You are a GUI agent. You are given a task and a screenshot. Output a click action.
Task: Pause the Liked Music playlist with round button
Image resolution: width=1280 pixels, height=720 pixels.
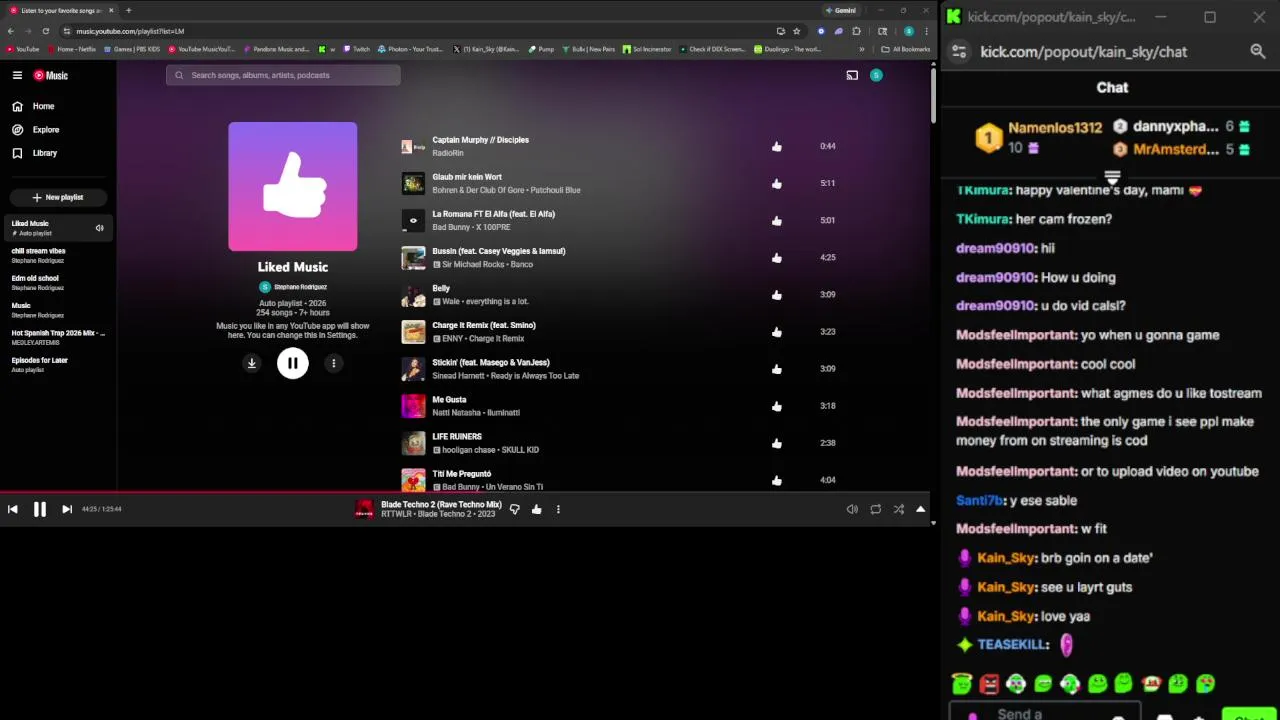tap(293, 363)
